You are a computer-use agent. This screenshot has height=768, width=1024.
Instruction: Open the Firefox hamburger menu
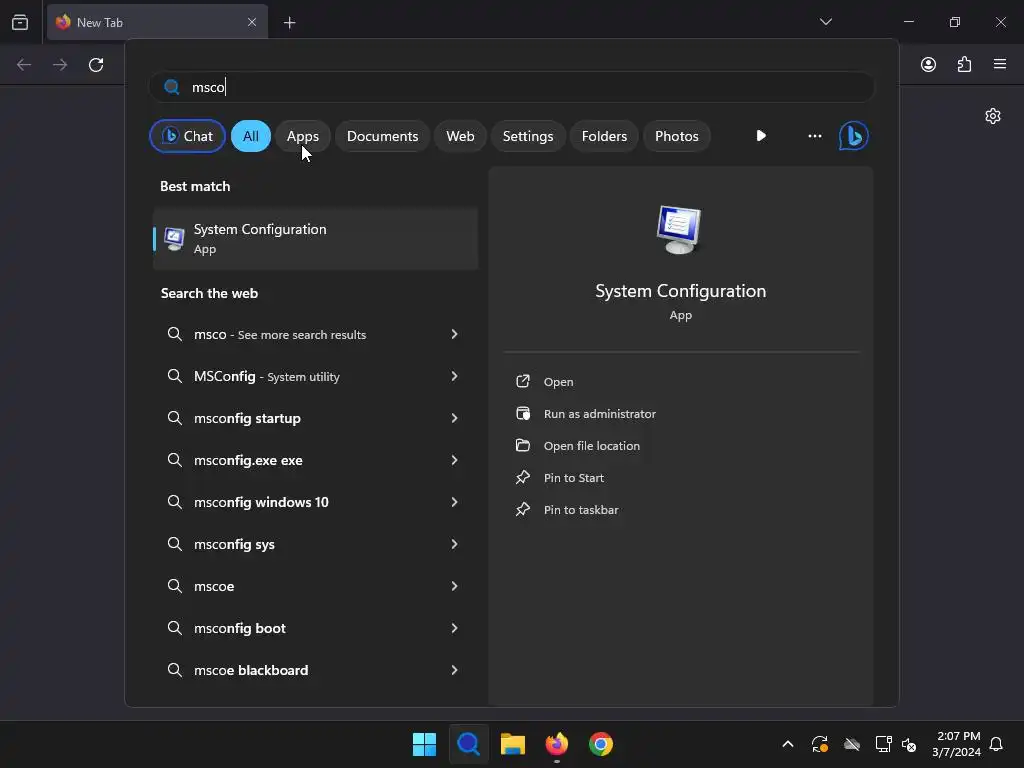1000,64
